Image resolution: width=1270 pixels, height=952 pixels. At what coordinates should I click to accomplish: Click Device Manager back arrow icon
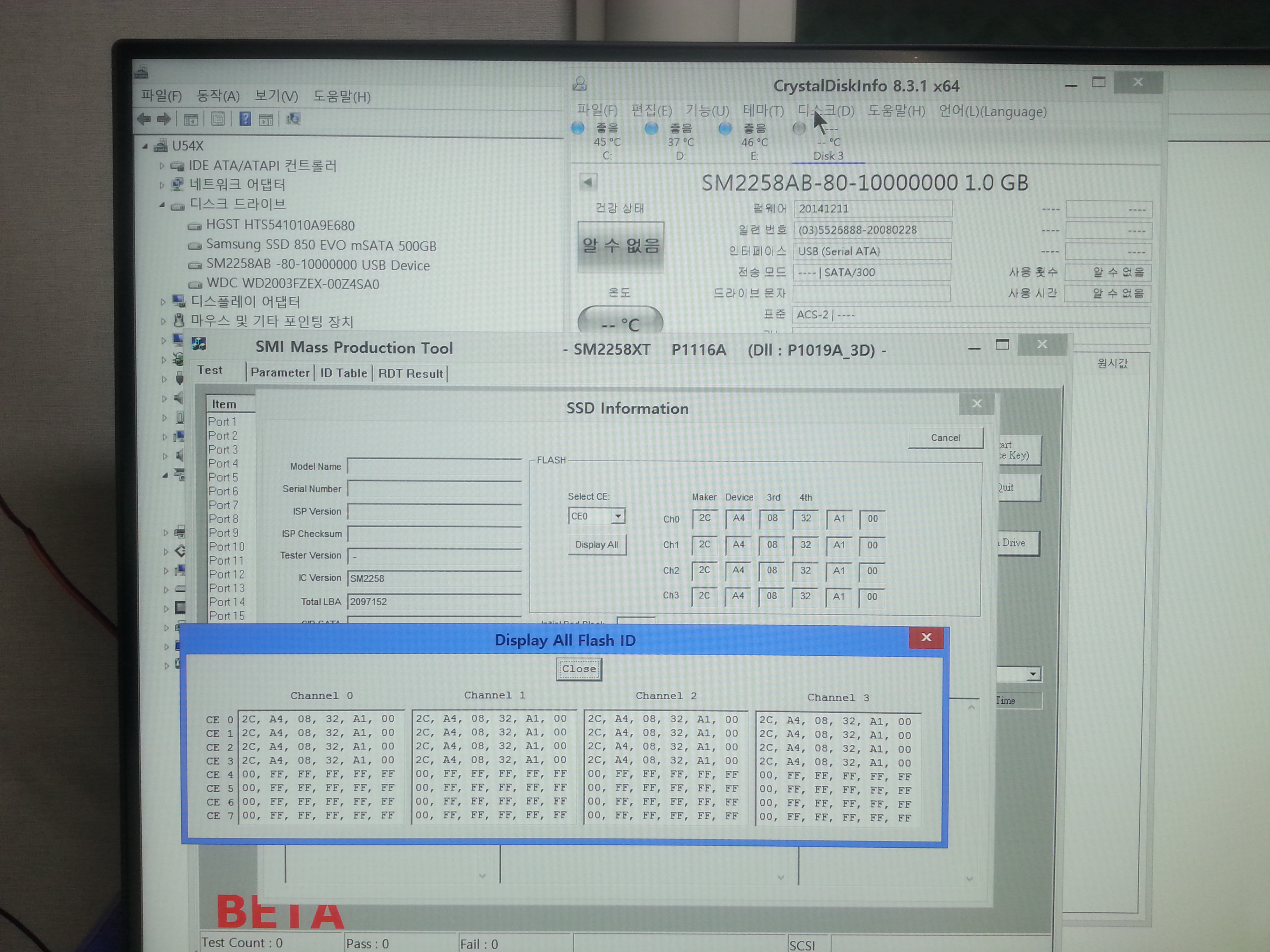coord(144,119)
